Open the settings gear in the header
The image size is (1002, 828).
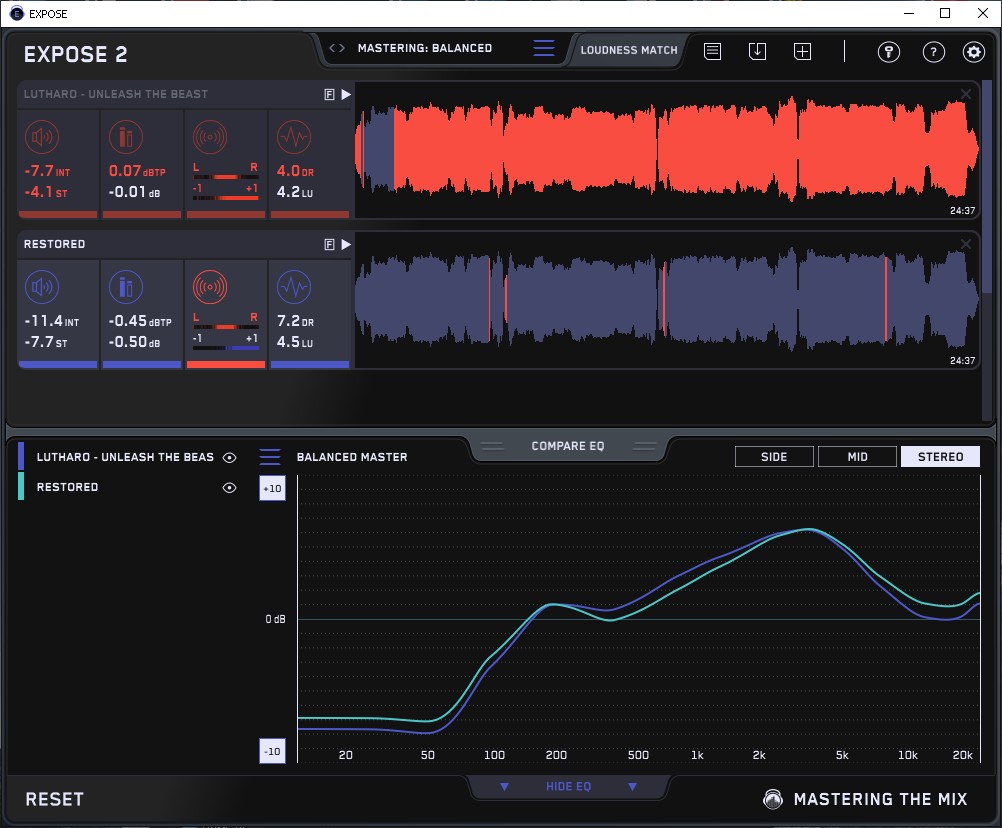click(x=973, y=52)
